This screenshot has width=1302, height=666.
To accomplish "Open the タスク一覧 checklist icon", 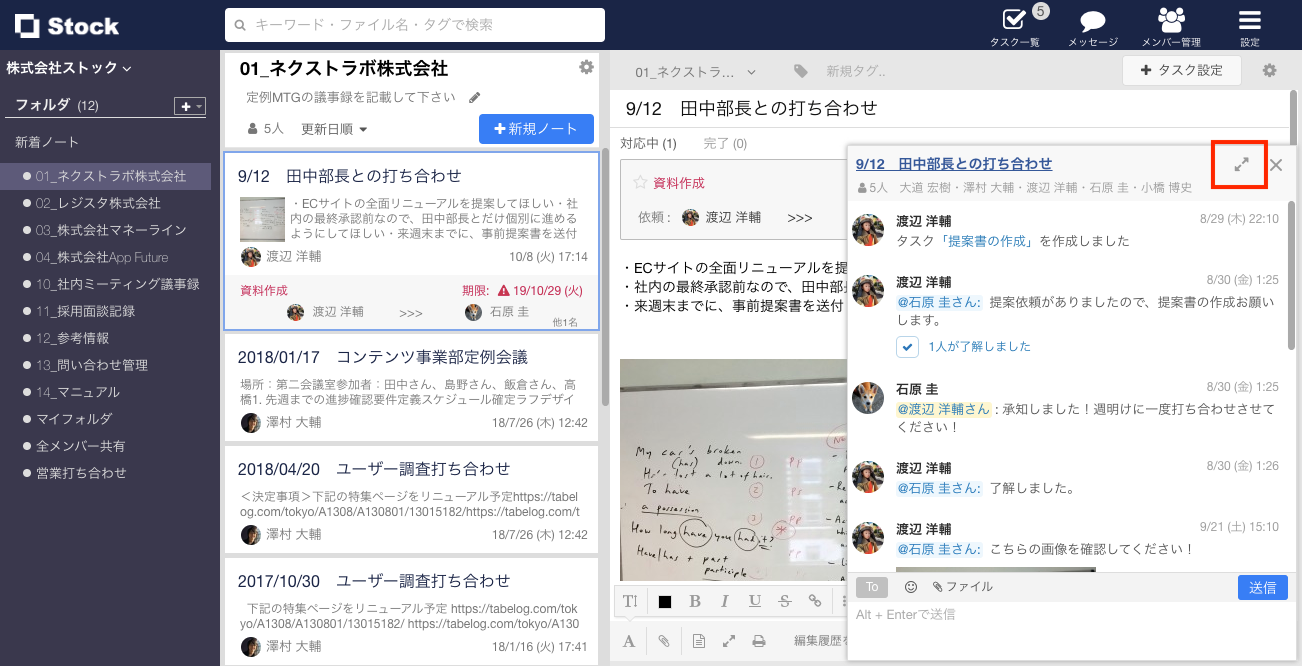I will [x=1013, y=20].
